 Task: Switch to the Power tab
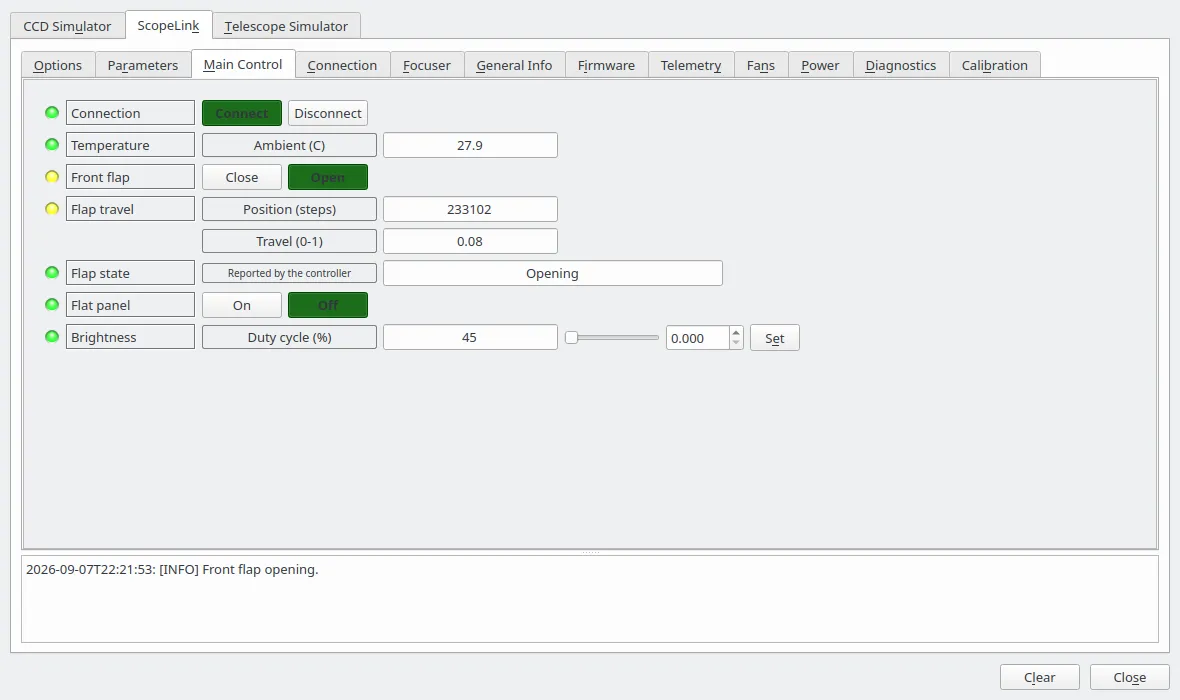point(820,65)
